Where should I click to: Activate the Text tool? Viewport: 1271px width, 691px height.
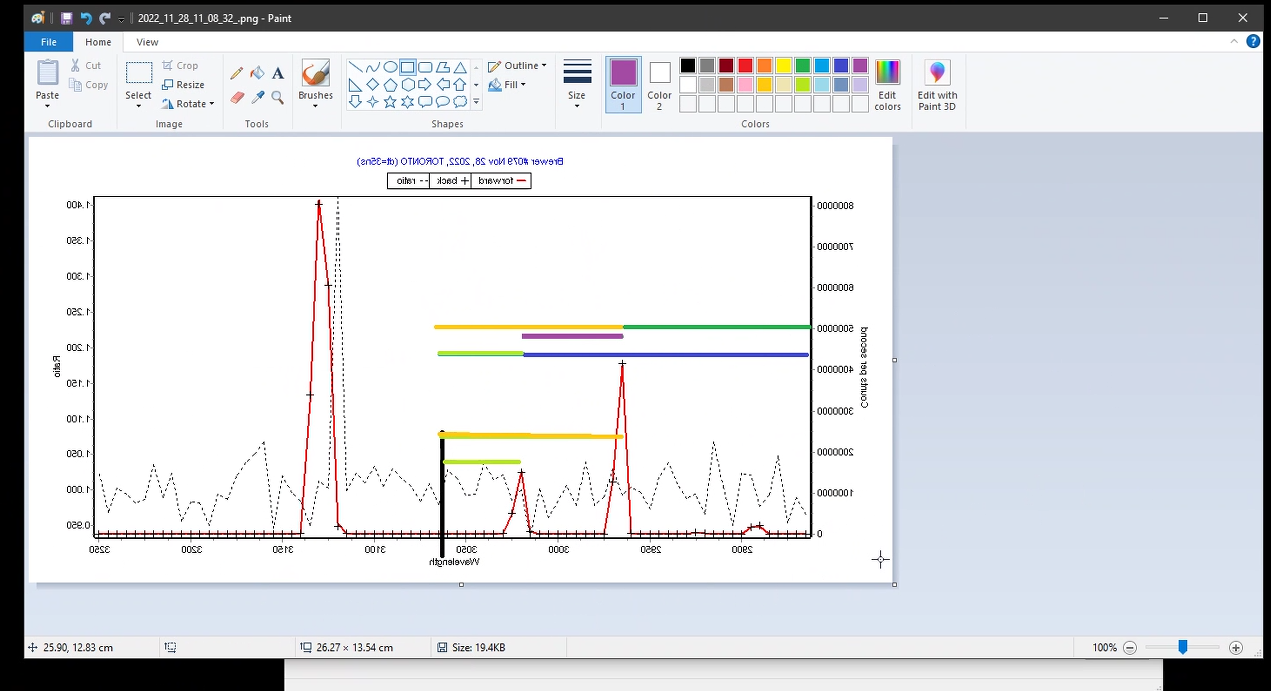click(278, 73)
